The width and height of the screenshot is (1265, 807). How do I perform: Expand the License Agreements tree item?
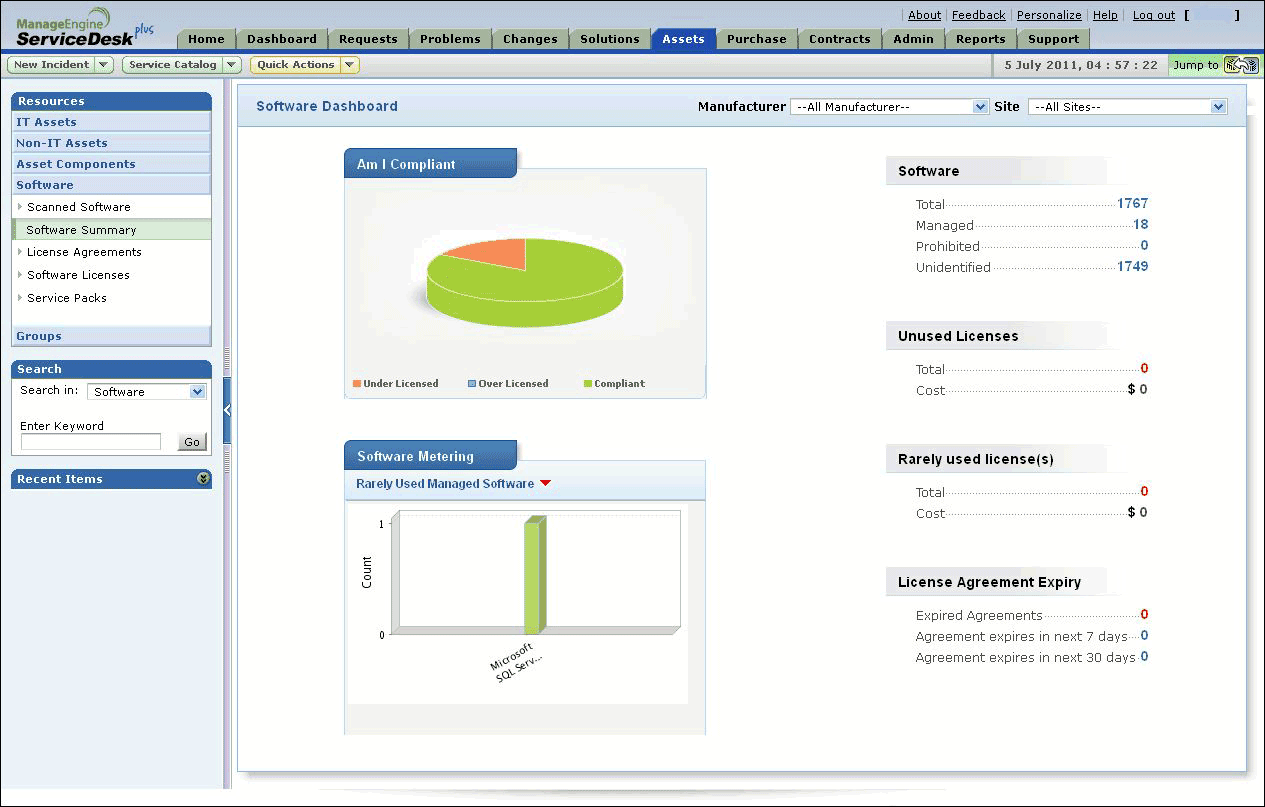click(x=20, y=252)
